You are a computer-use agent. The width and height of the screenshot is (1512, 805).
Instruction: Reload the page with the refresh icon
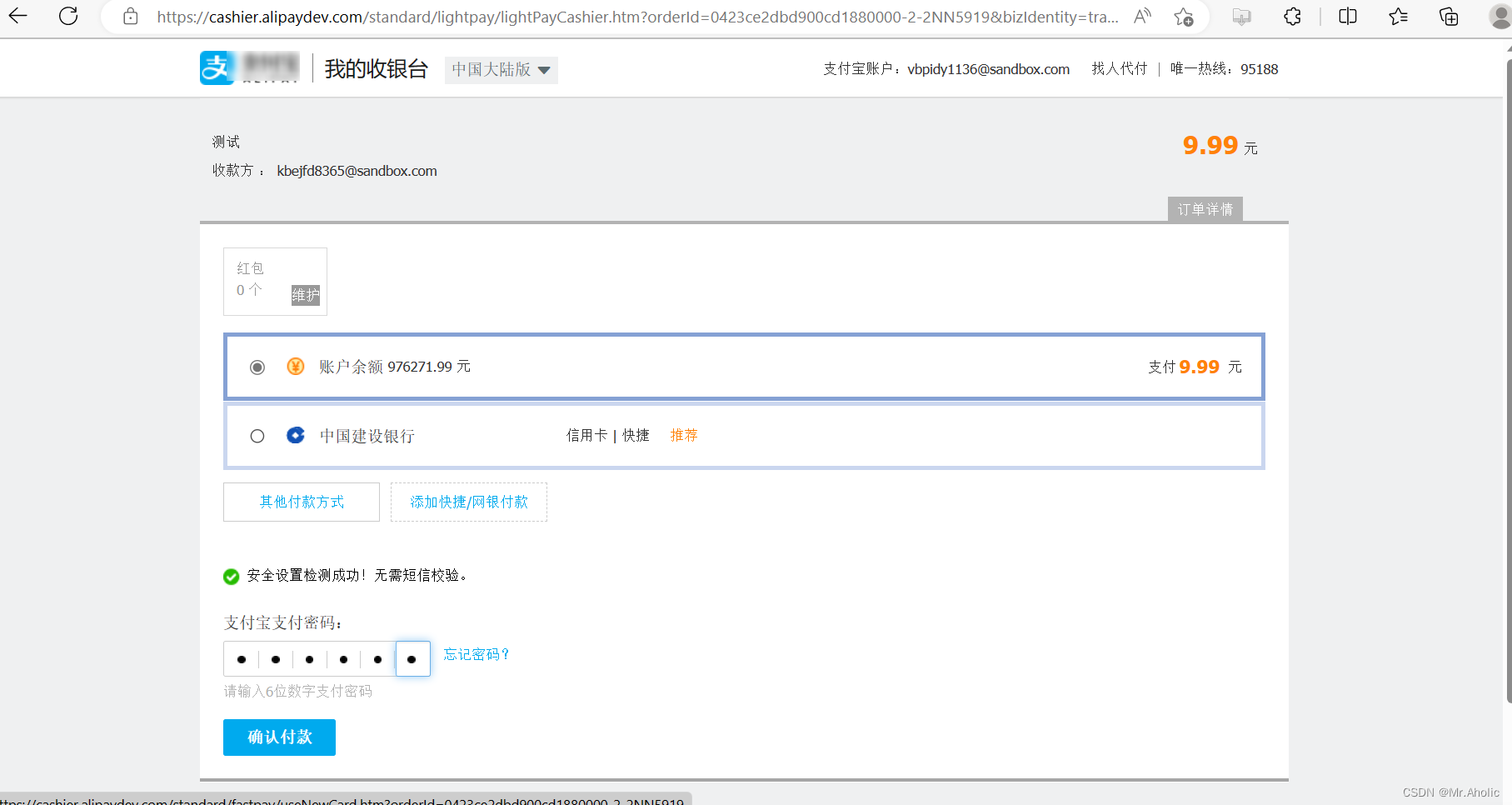click(x=68, y=16)
